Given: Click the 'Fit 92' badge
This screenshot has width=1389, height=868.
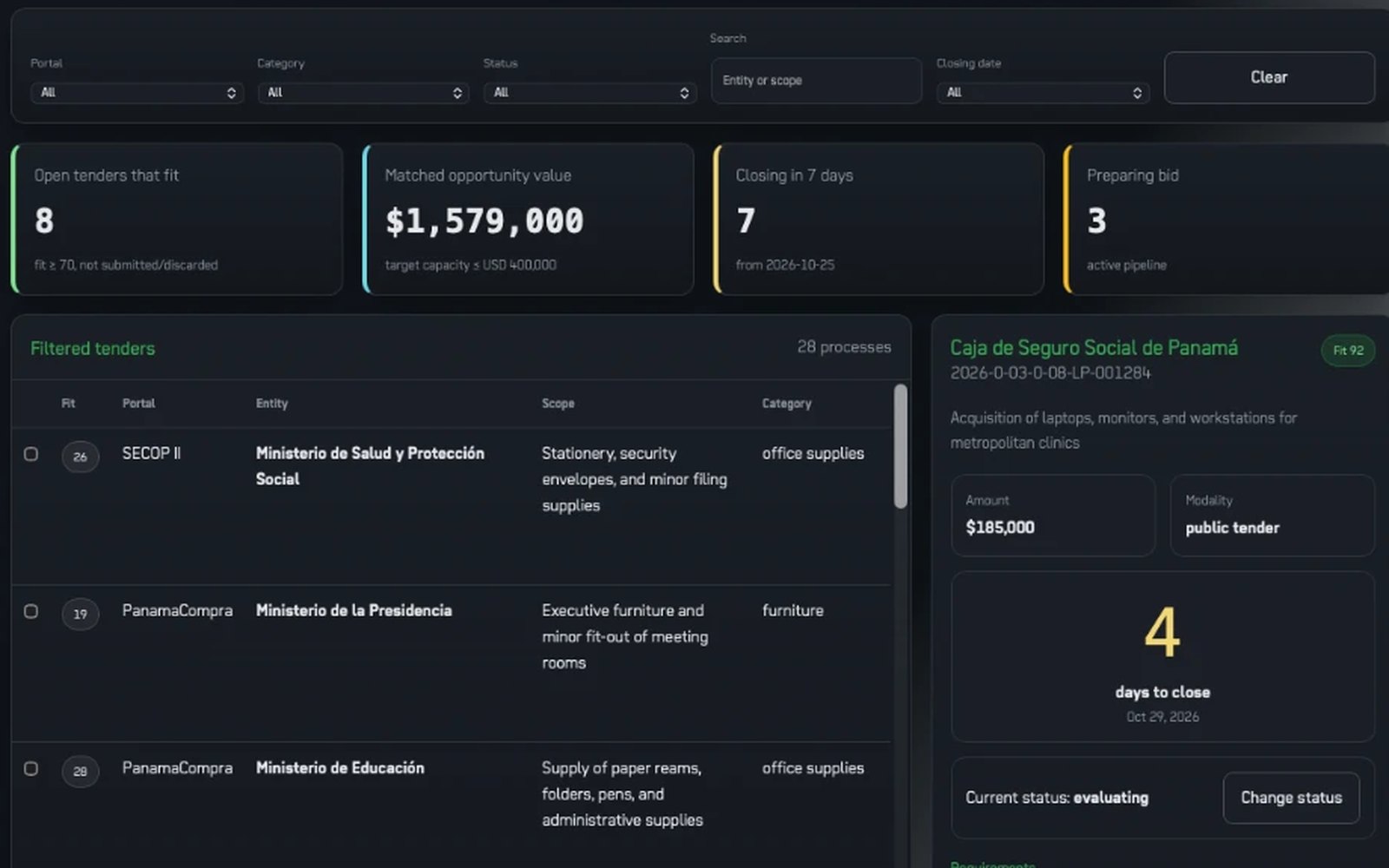Looking at the screenshot, I should [1348, 351].
